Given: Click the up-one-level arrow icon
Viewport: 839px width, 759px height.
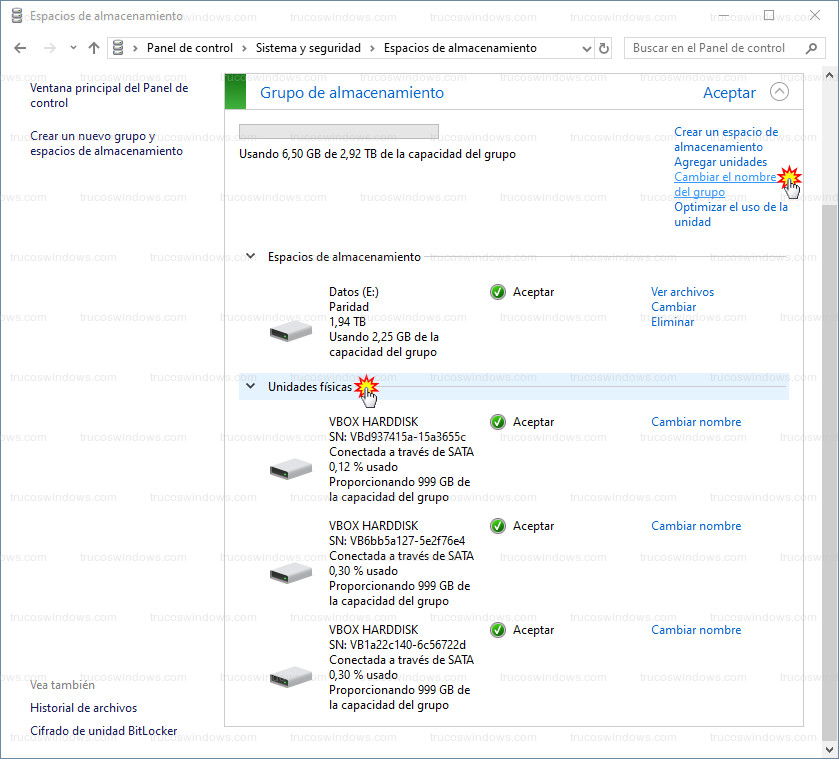Looking at the screenshot, I should click(94, 48).
